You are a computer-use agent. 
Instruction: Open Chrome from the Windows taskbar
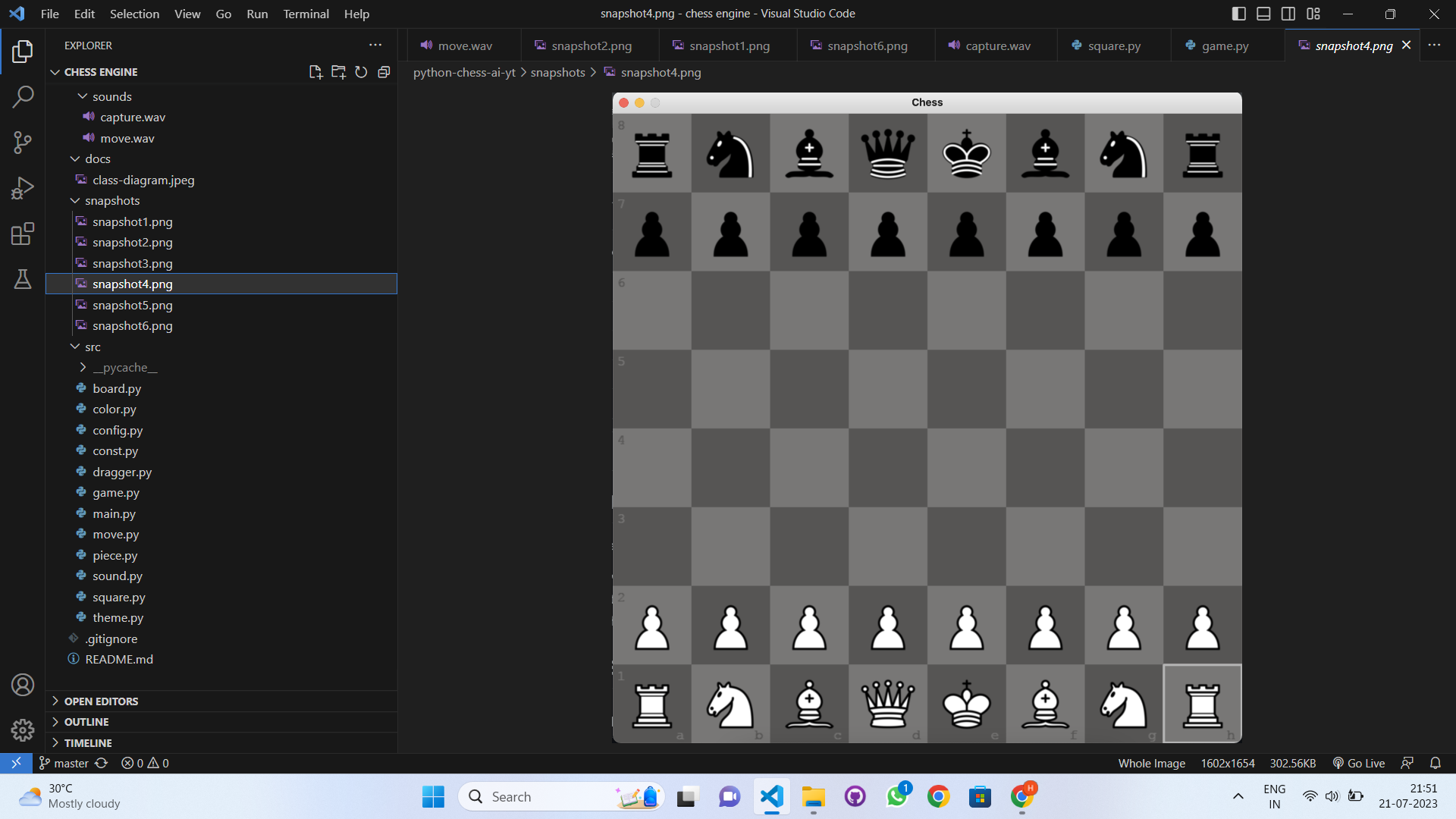[x=938, y=796]
